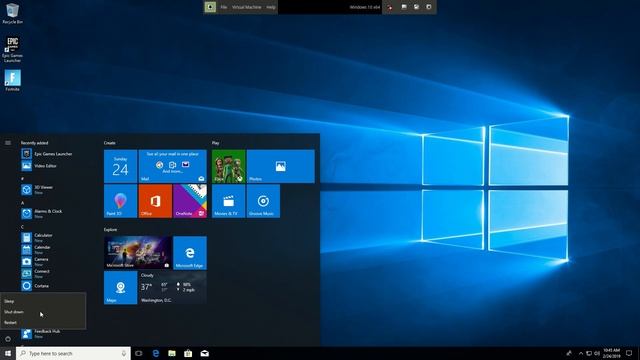Click the Create group header
This screenshot has height=360, width=640.
point(109,143)
